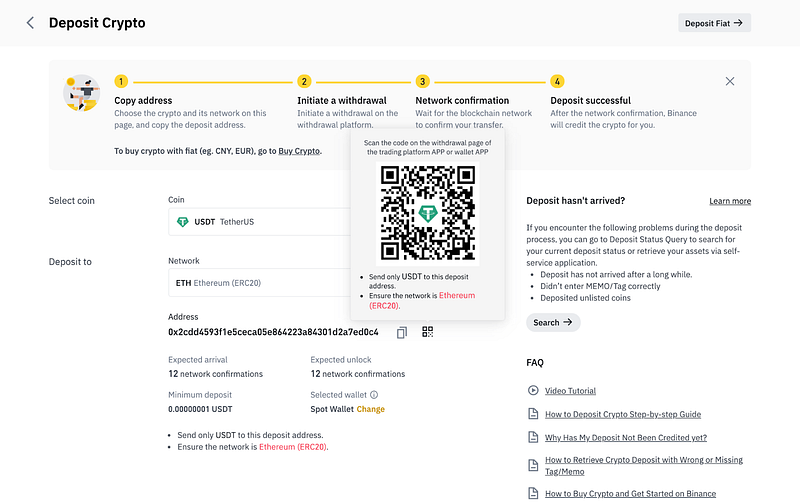The height and width of the screenshot is (504, 800).
Task: Click document icon beside Get Started on Binance
Action: (533, 493)
